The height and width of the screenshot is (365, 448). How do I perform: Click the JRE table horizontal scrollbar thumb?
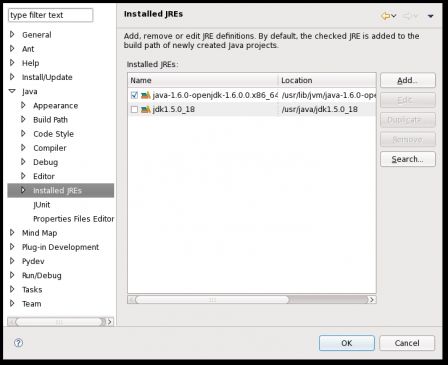212,300
